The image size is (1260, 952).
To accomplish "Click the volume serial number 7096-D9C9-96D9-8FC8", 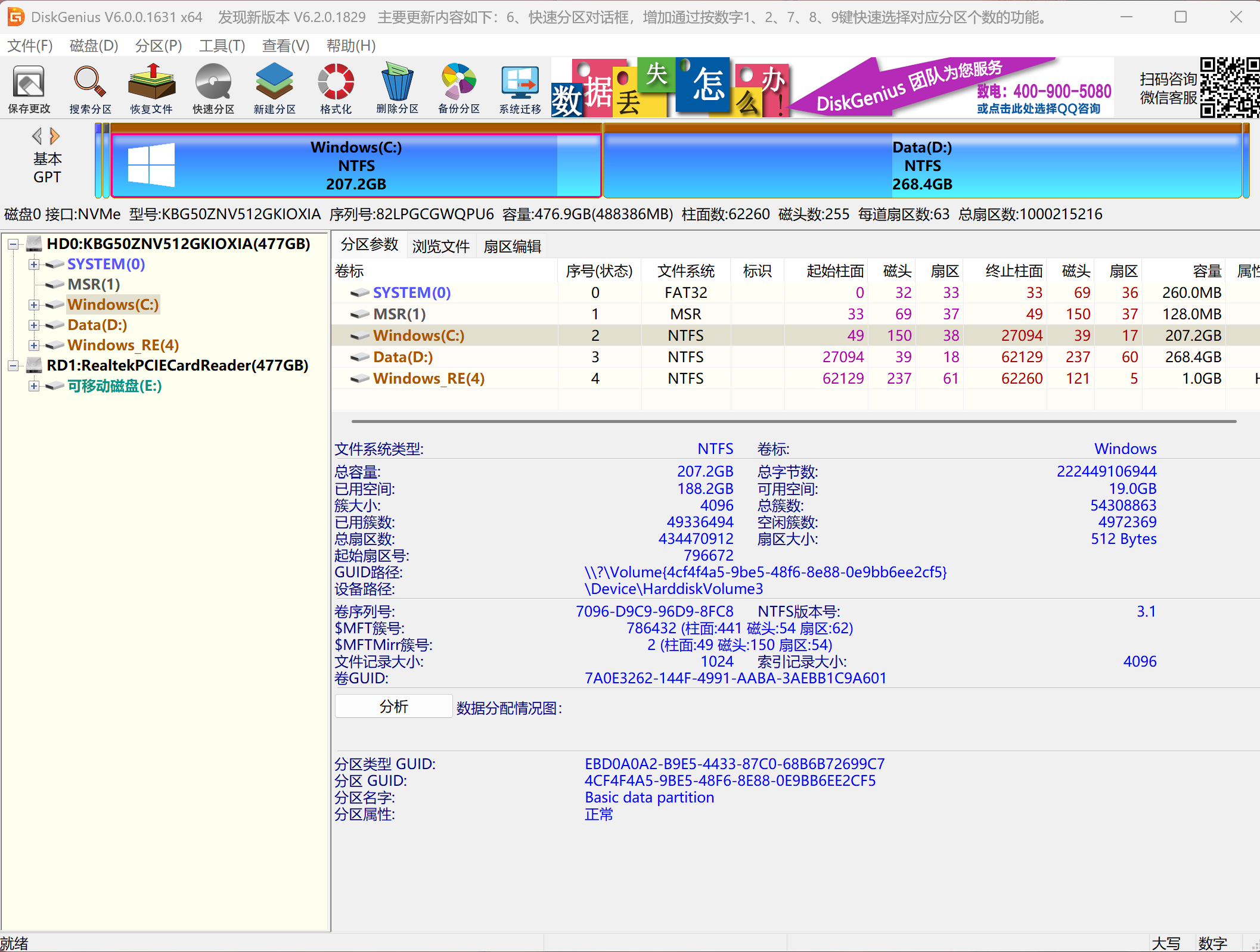I will click(x=654, y=612).
